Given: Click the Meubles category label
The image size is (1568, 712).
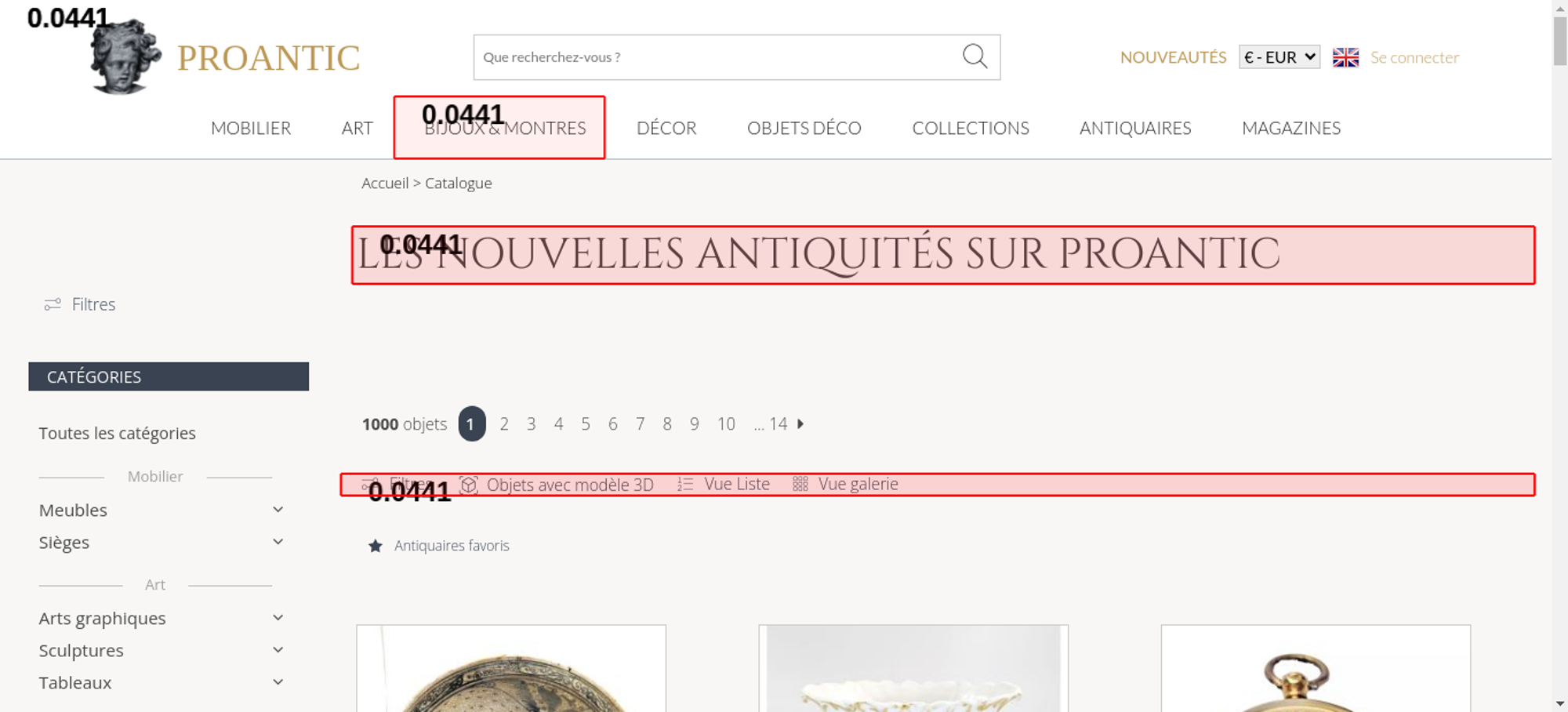Looking at the screenshot, I should click(x=73, y=510).
